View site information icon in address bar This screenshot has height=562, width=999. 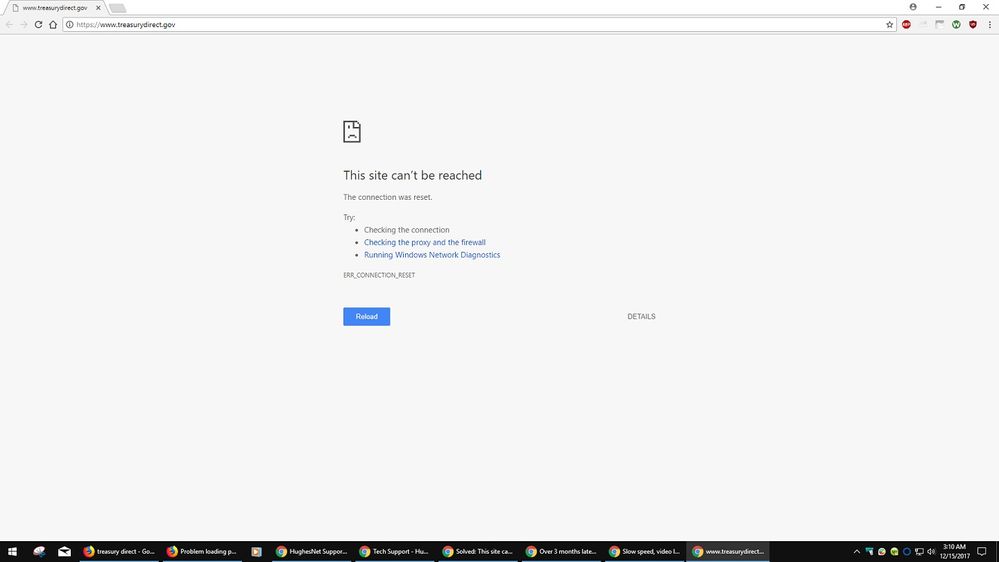(69, 24)
